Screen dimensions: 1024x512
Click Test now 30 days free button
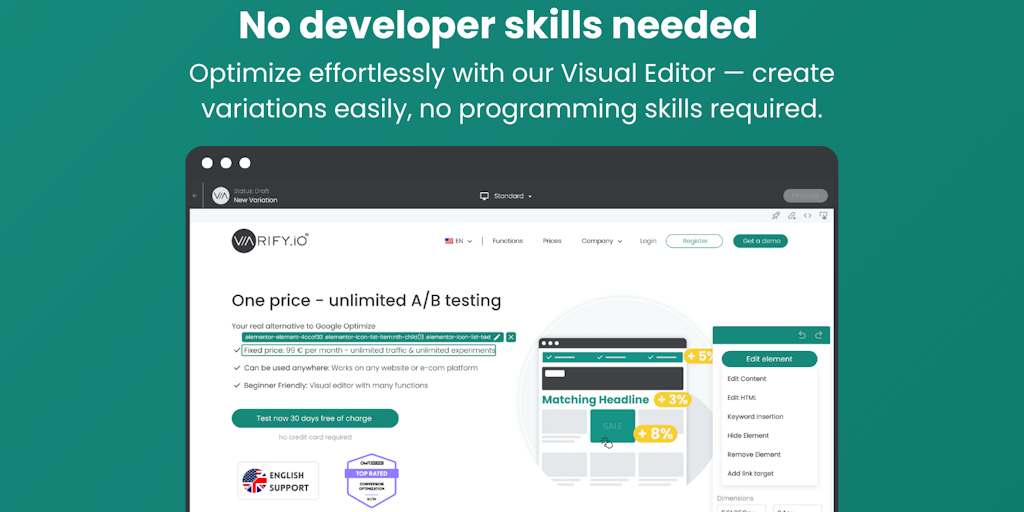coord(315,418)
